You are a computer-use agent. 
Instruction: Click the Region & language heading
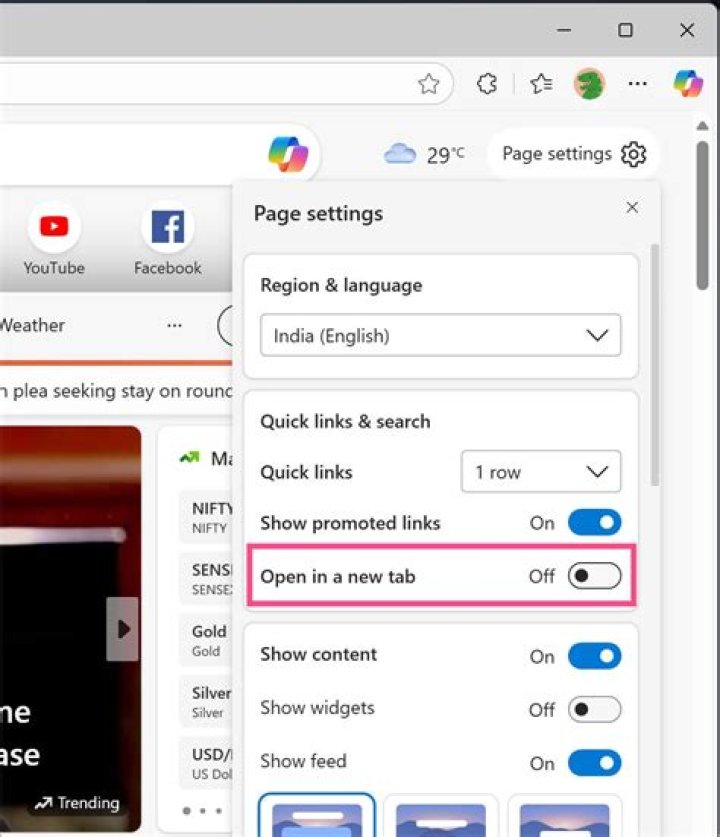pyautogui.click(x=341, y=285)
